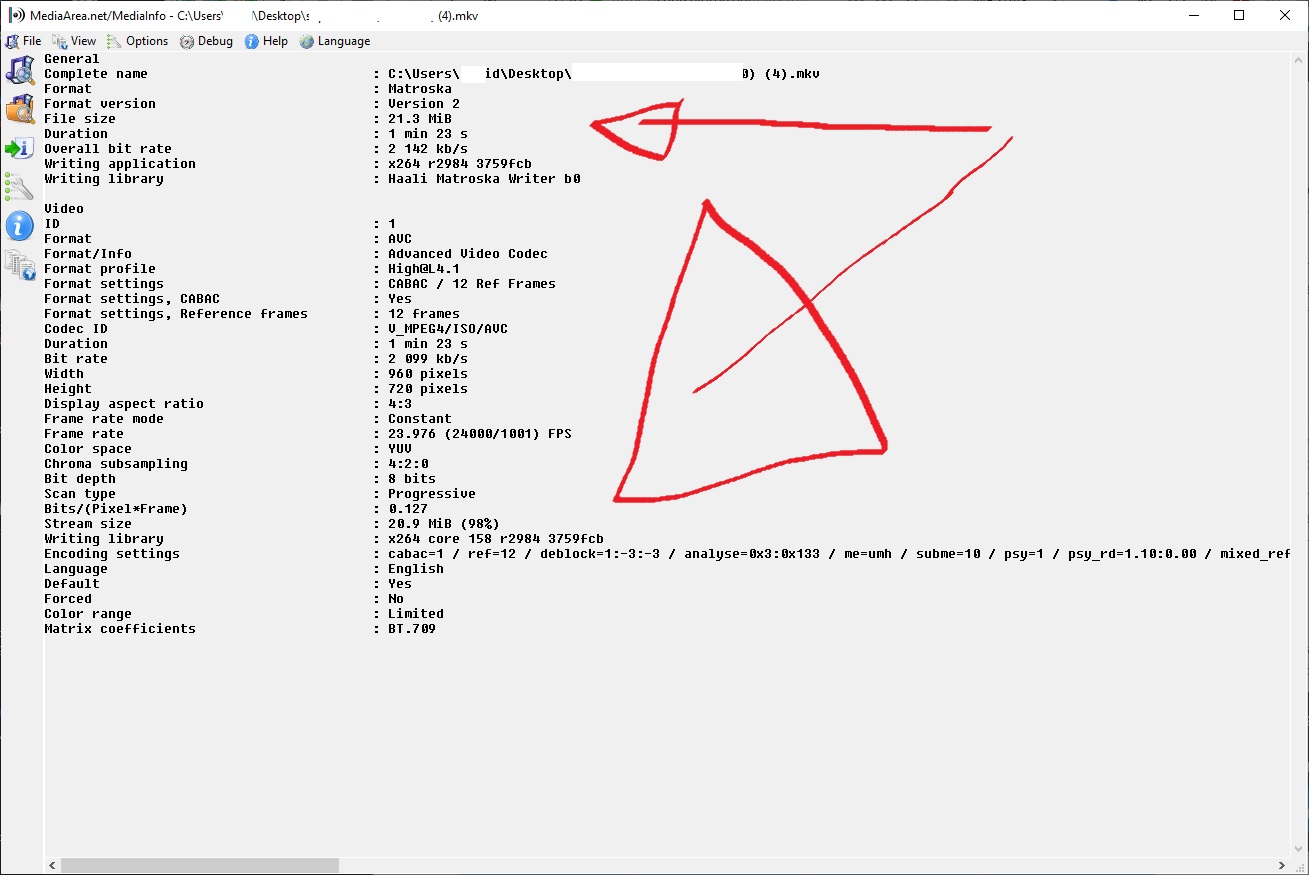Click the "Format settings, Reference frames" label
This screenshot has height=875, width=1309.
176,314
